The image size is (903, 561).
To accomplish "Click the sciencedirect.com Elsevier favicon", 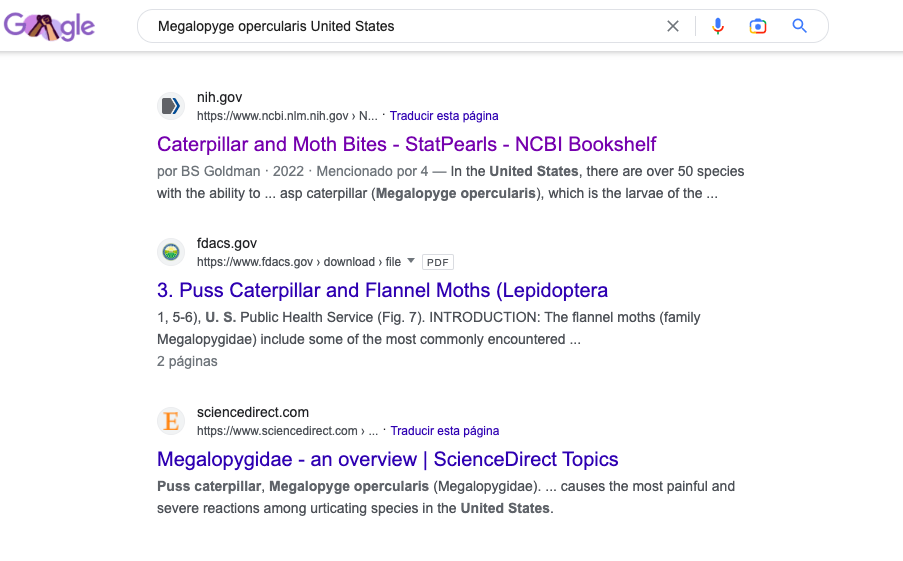I will [x=171, y=421].
